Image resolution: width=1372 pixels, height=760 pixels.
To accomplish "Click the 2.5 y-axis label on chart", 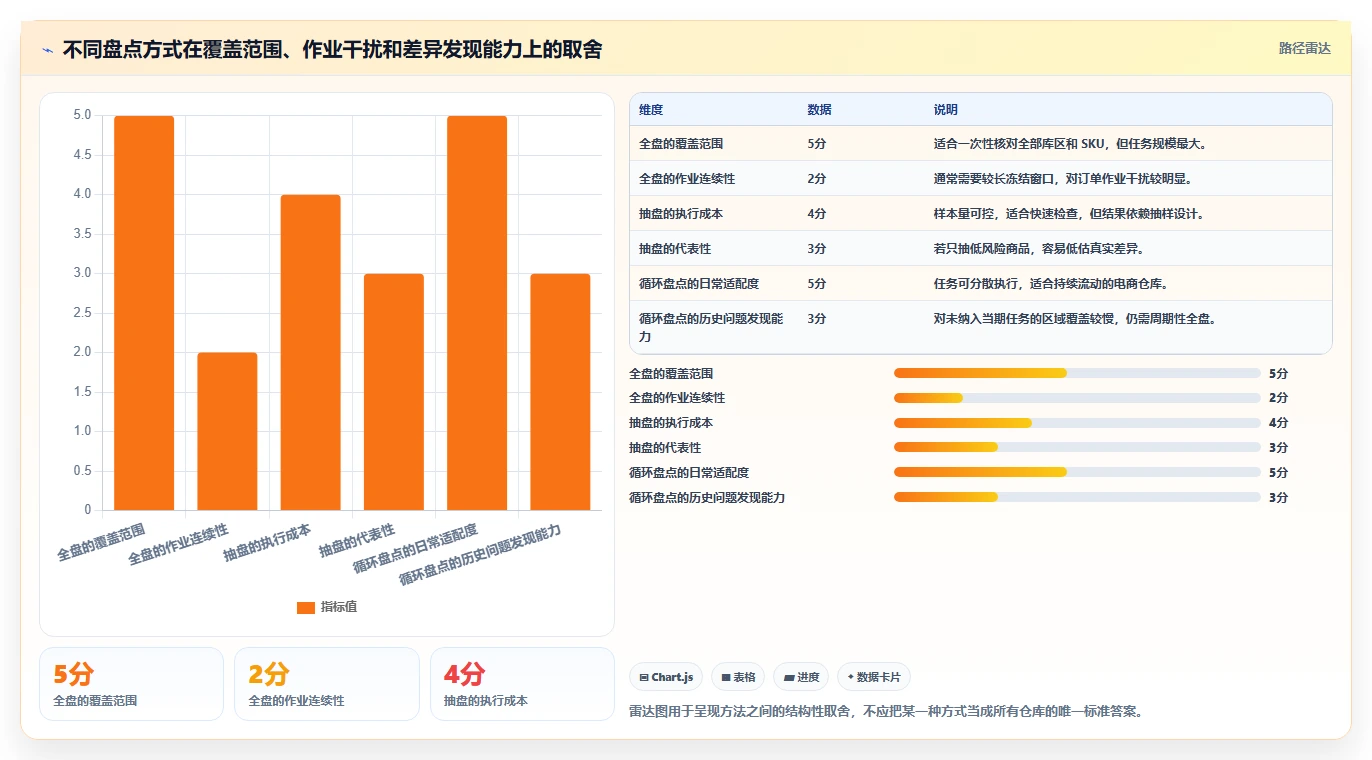I will point(82,313).
